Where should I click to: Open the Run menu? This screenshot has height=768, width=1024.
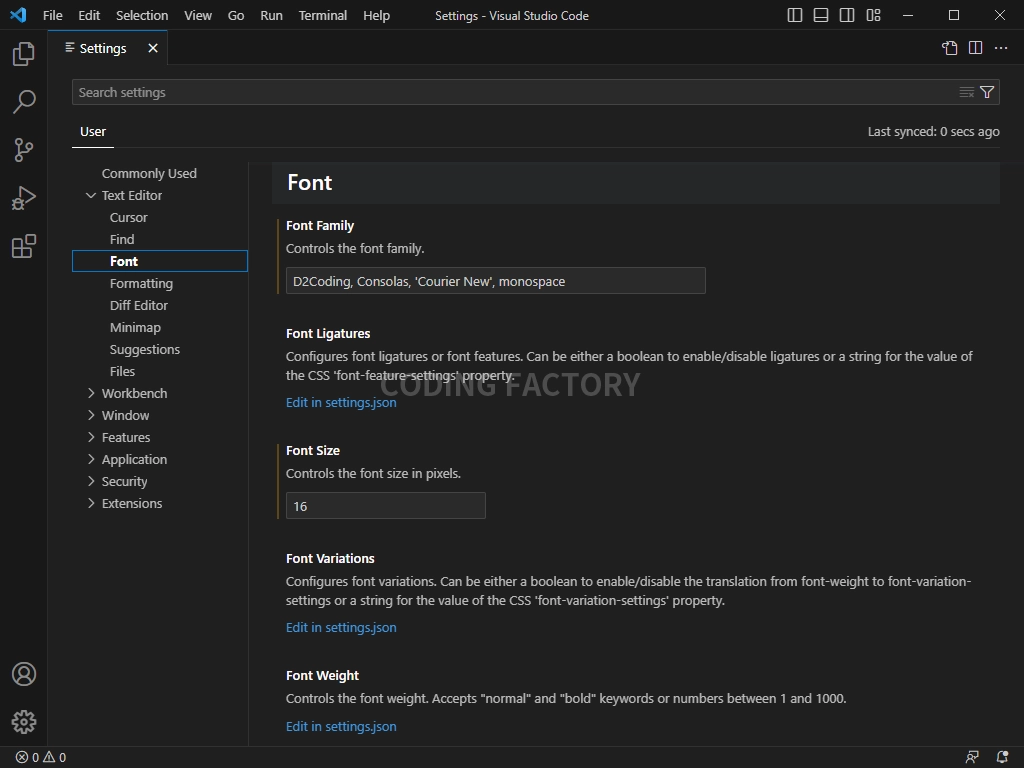(x=271, y=15)
